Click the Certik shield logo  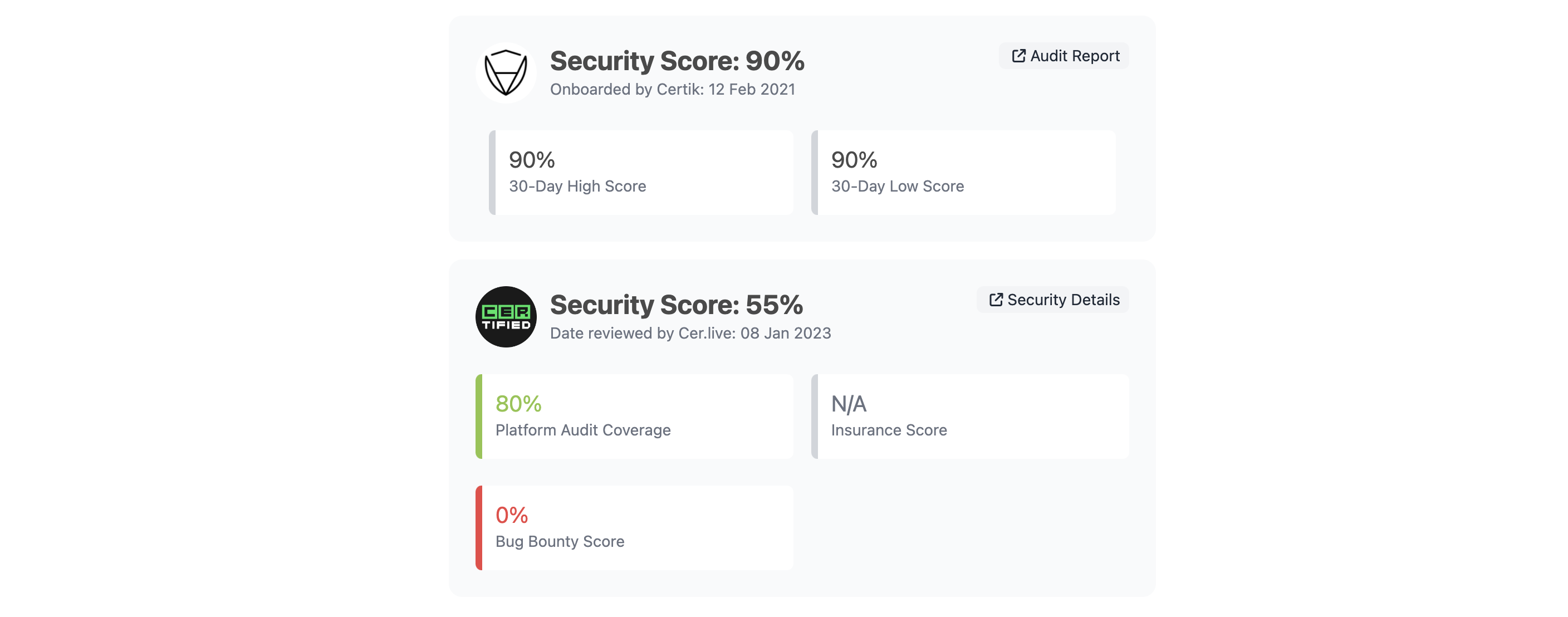pos(506,73)
